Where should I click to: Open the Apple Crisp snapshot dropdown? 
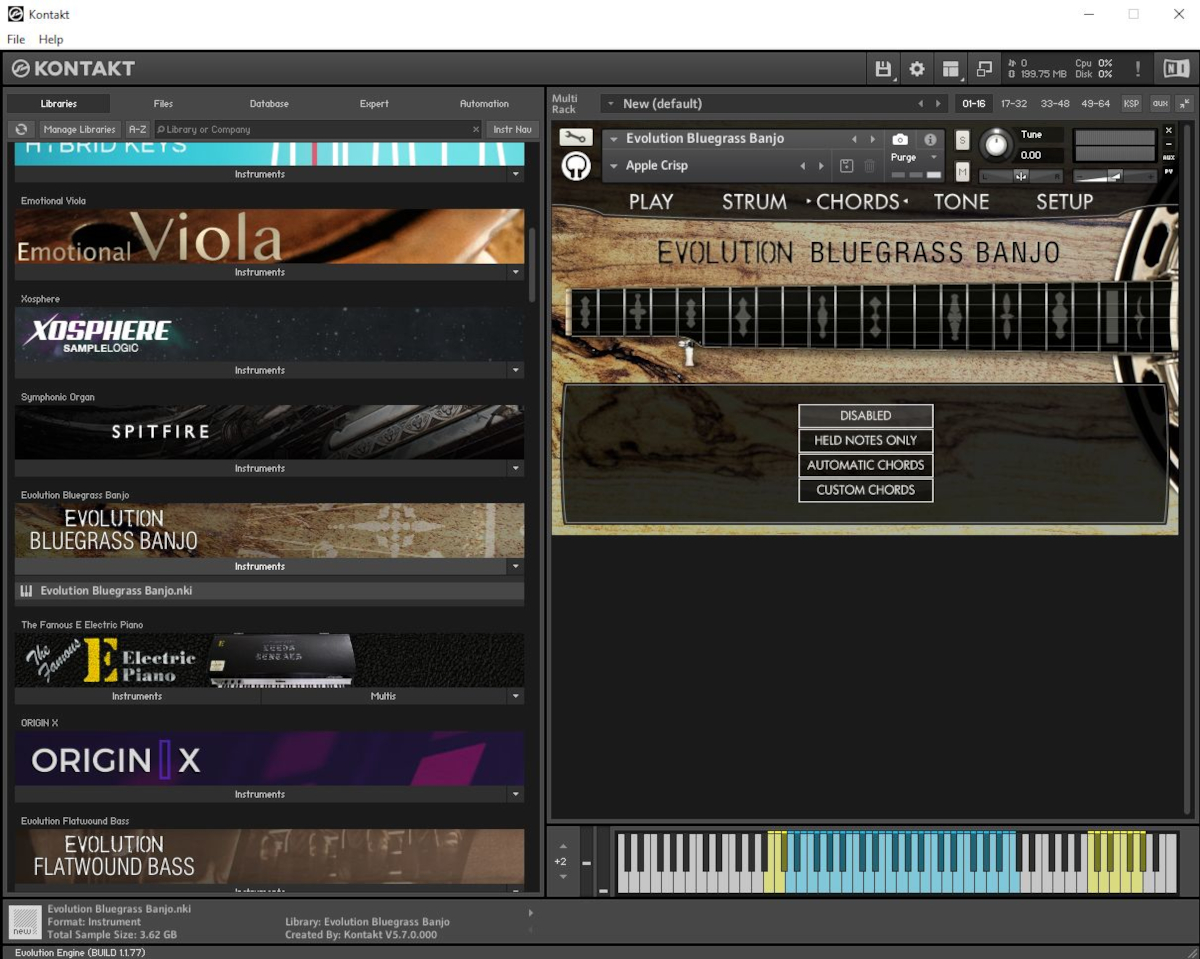[x=613, y=166]
